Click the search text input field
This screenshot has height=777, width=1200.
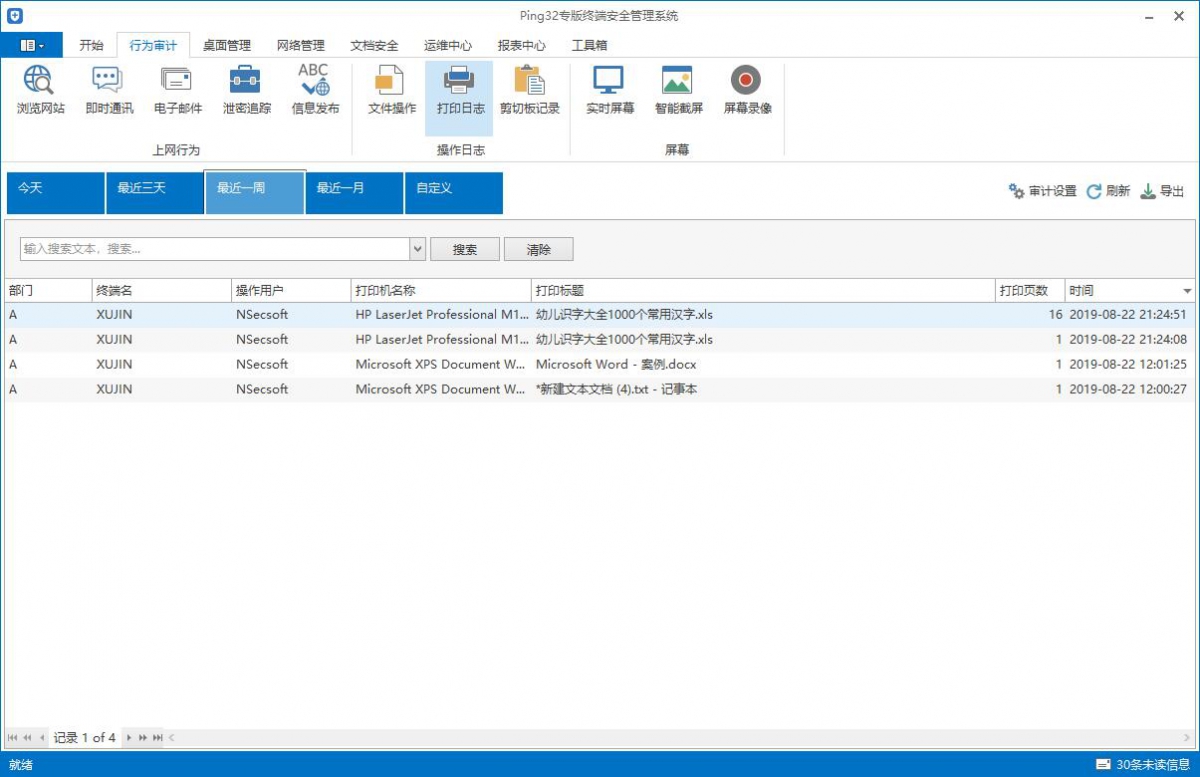coord(214,249)
